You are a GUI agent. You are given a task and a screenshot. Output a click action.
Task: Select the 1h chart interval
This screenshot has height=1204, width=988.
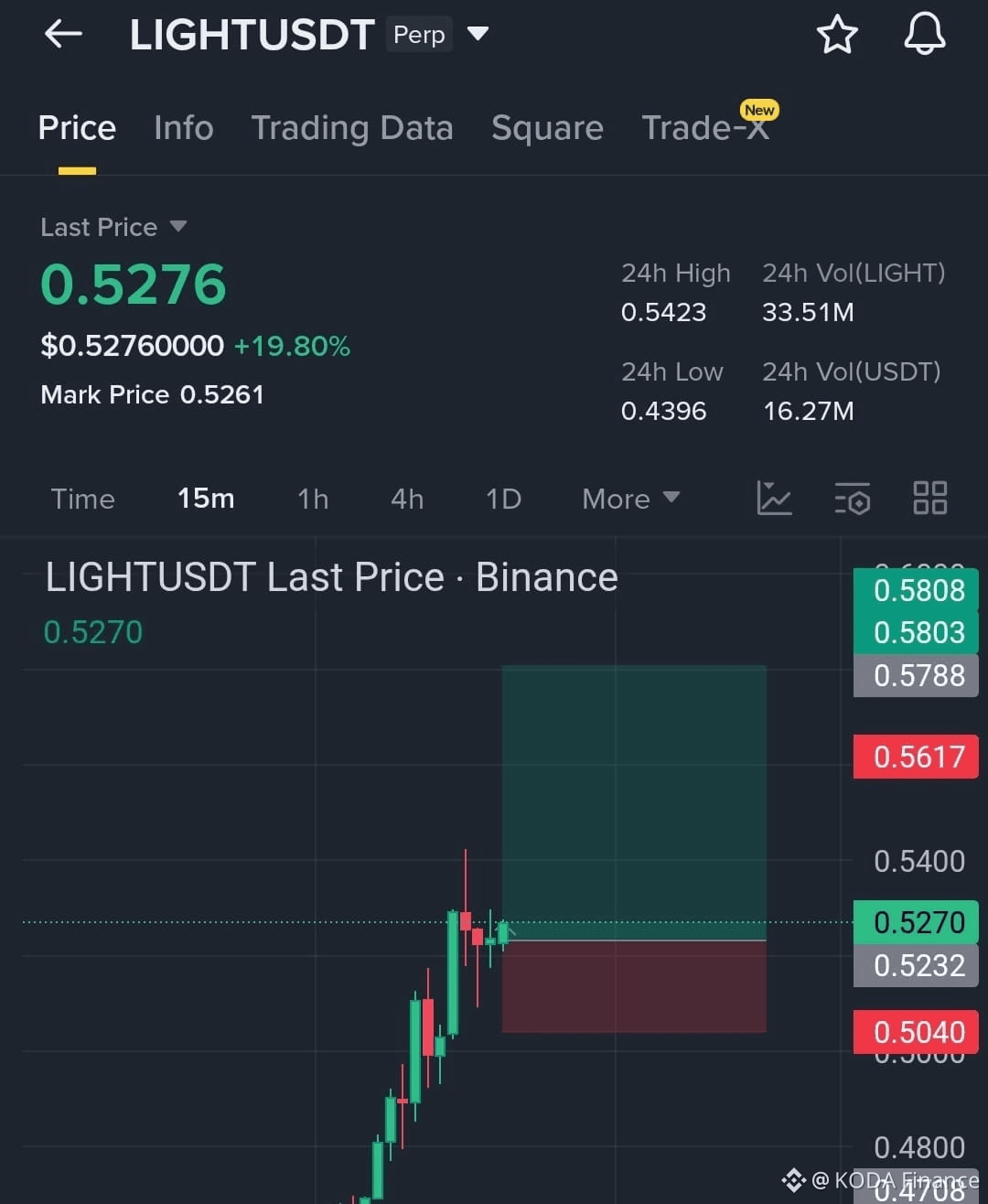313,499
